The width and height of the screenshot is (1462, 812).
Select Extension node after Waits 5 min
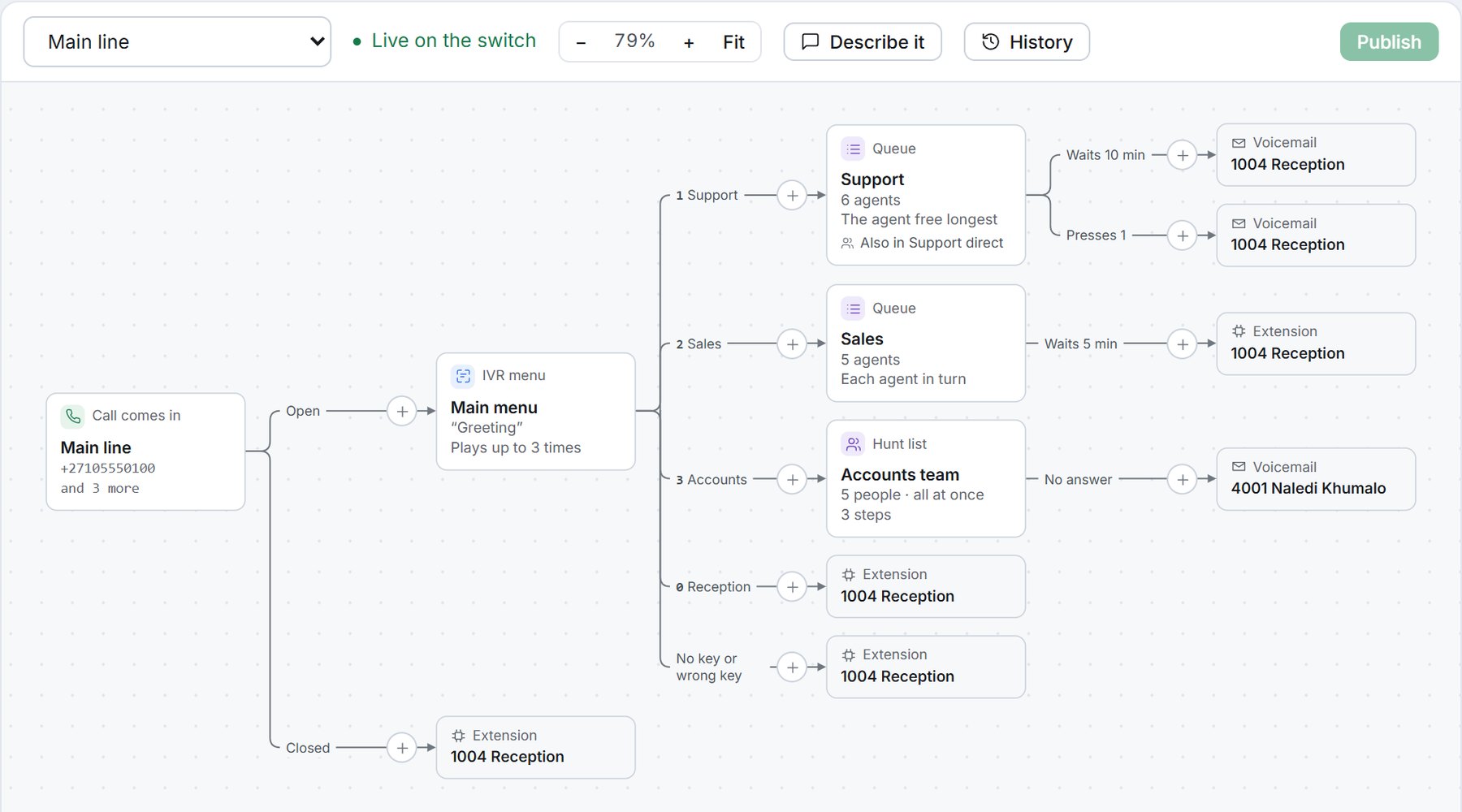(x=1316, y=343)
